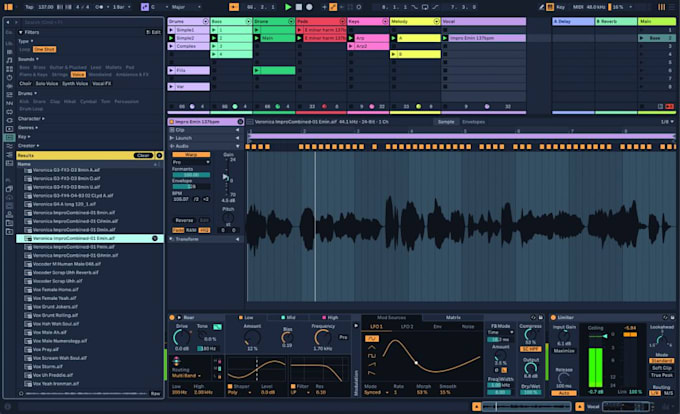Open the Samples icon highlighted in the browser sidebar
680x414 pixels.
click(9, 137)
